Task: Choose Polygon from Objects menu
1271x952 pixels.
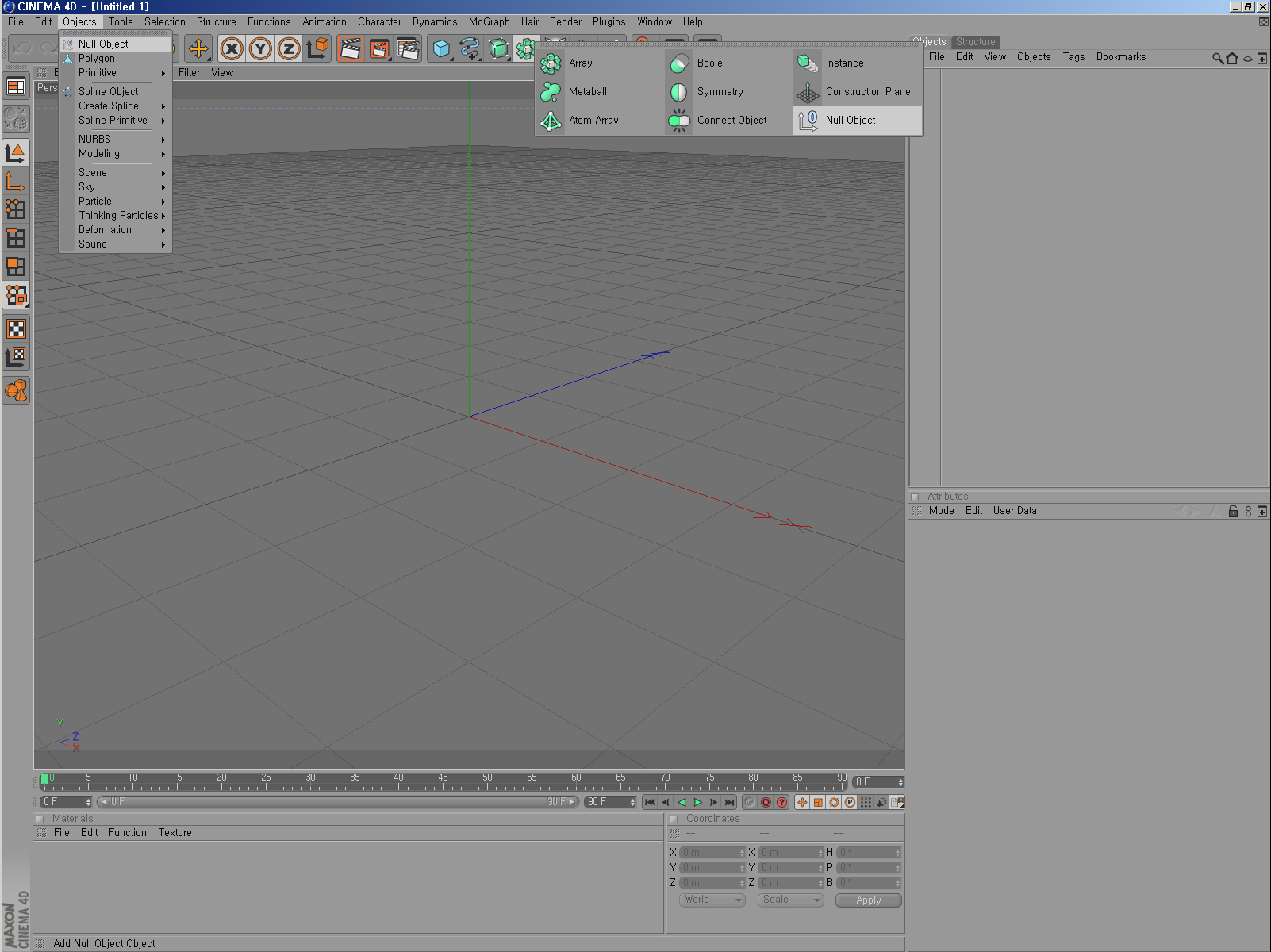Action: pyautogui.click(x=115, y=59)
